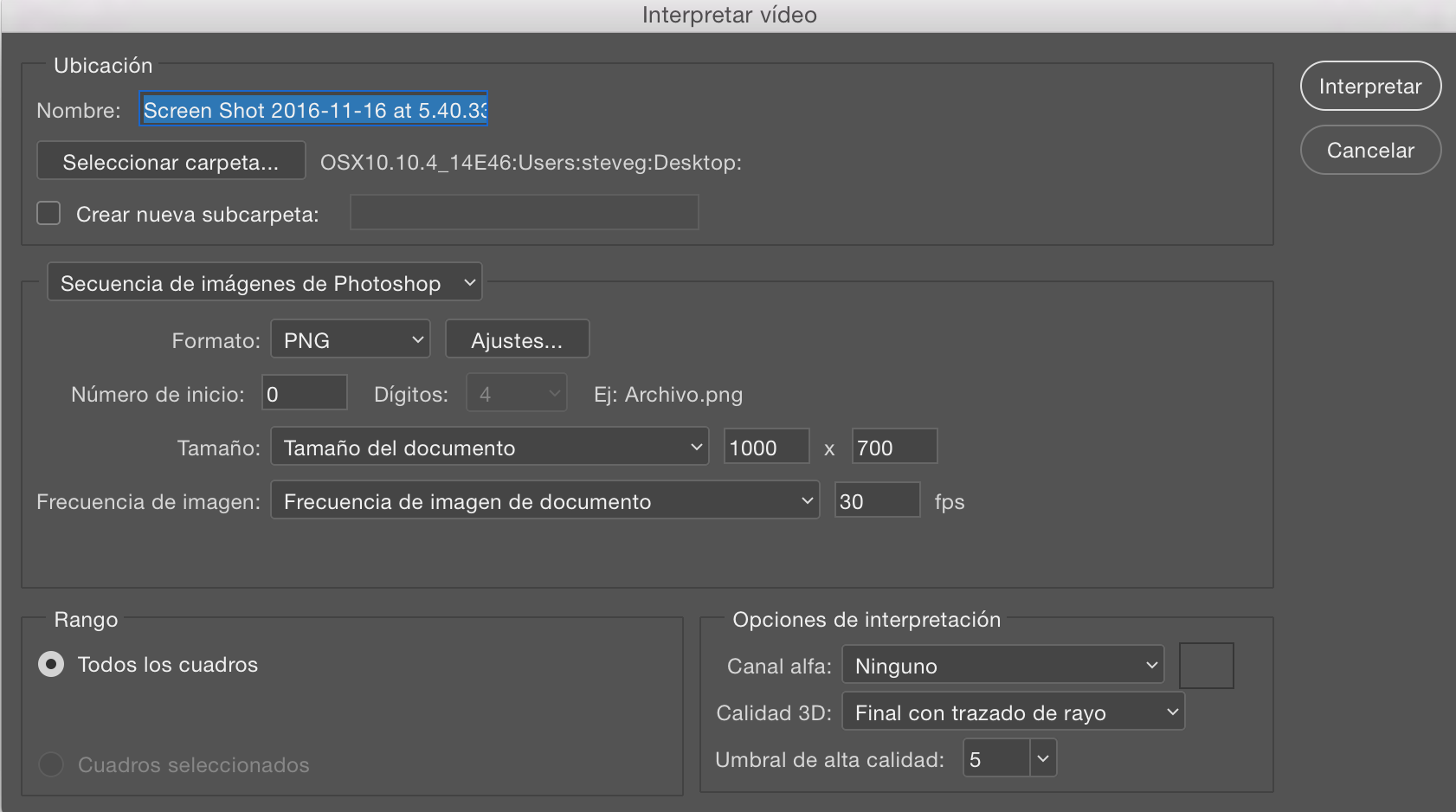
Task: Expand Tamaño del documento dropdown
Action: click(490, 447)
